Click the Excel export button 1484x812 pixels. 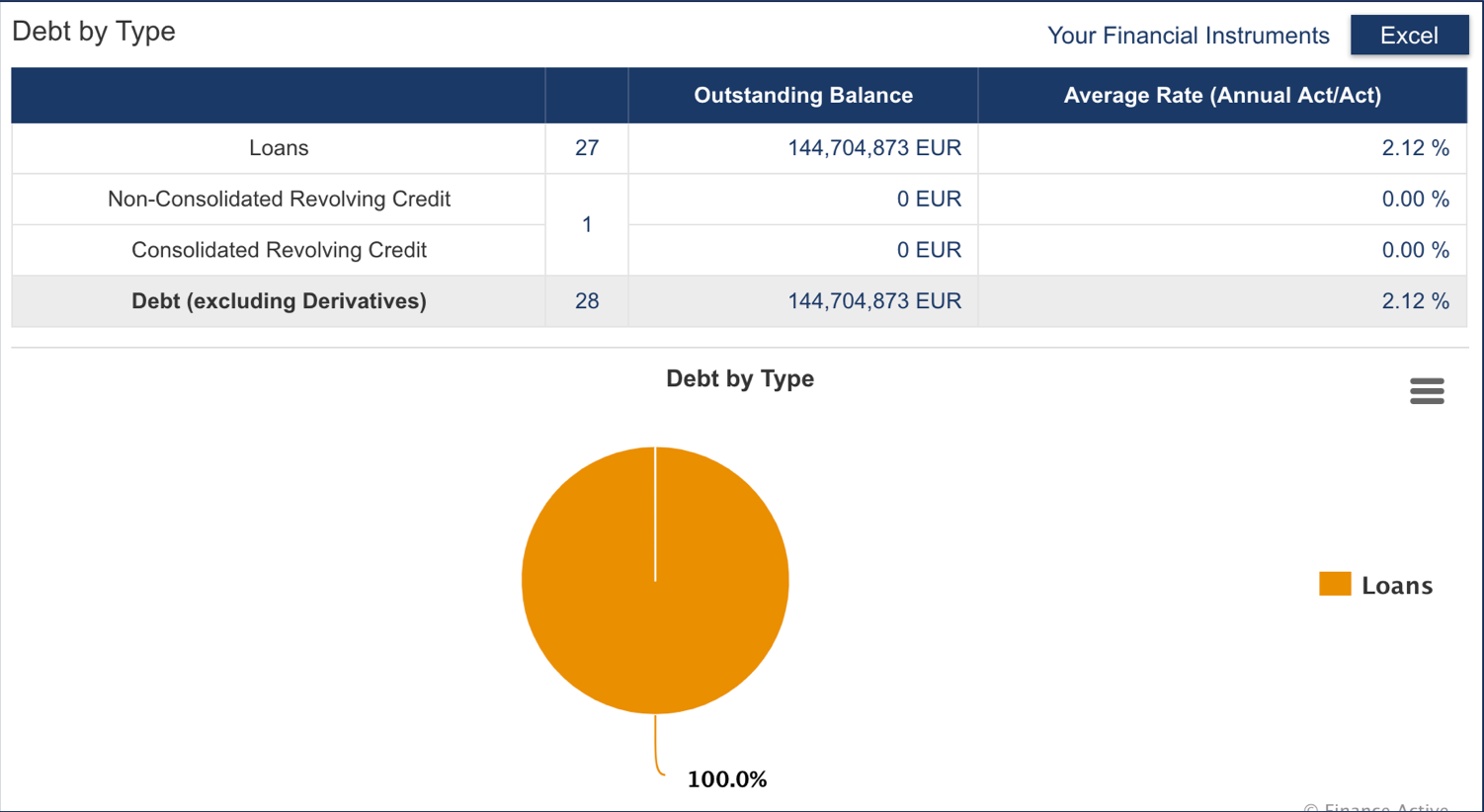[1409, 35]
